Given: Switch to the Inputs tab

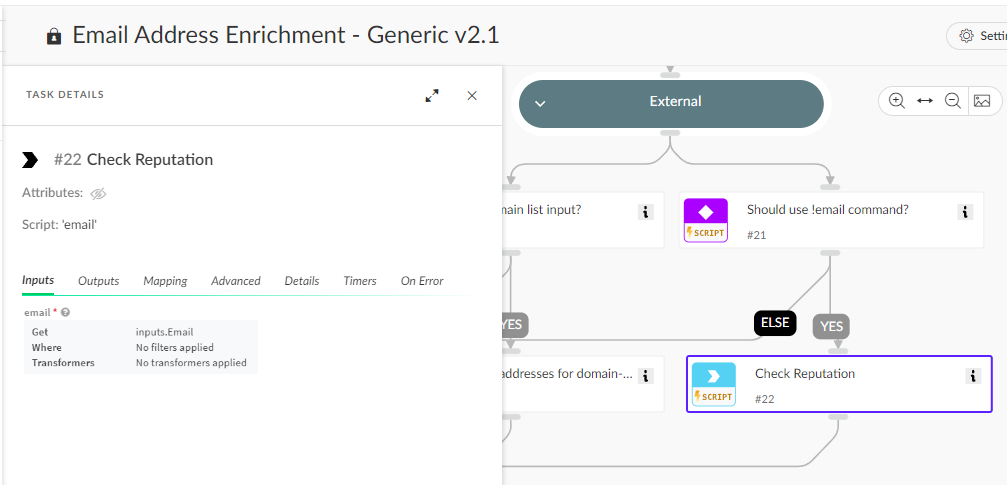Looking at the screenshot, I should point(38,281).
